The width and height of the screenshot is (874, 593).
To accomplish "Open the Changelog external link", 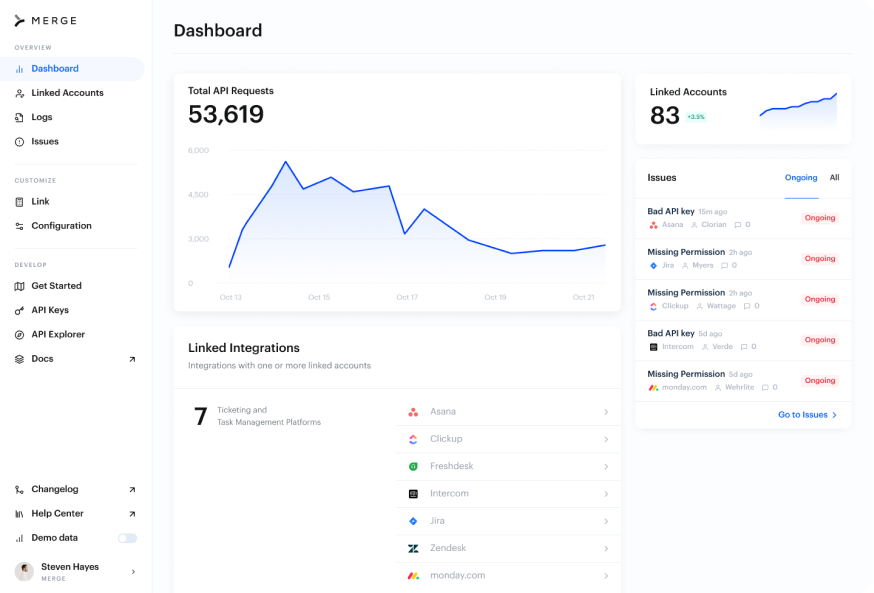I will 132,490.
